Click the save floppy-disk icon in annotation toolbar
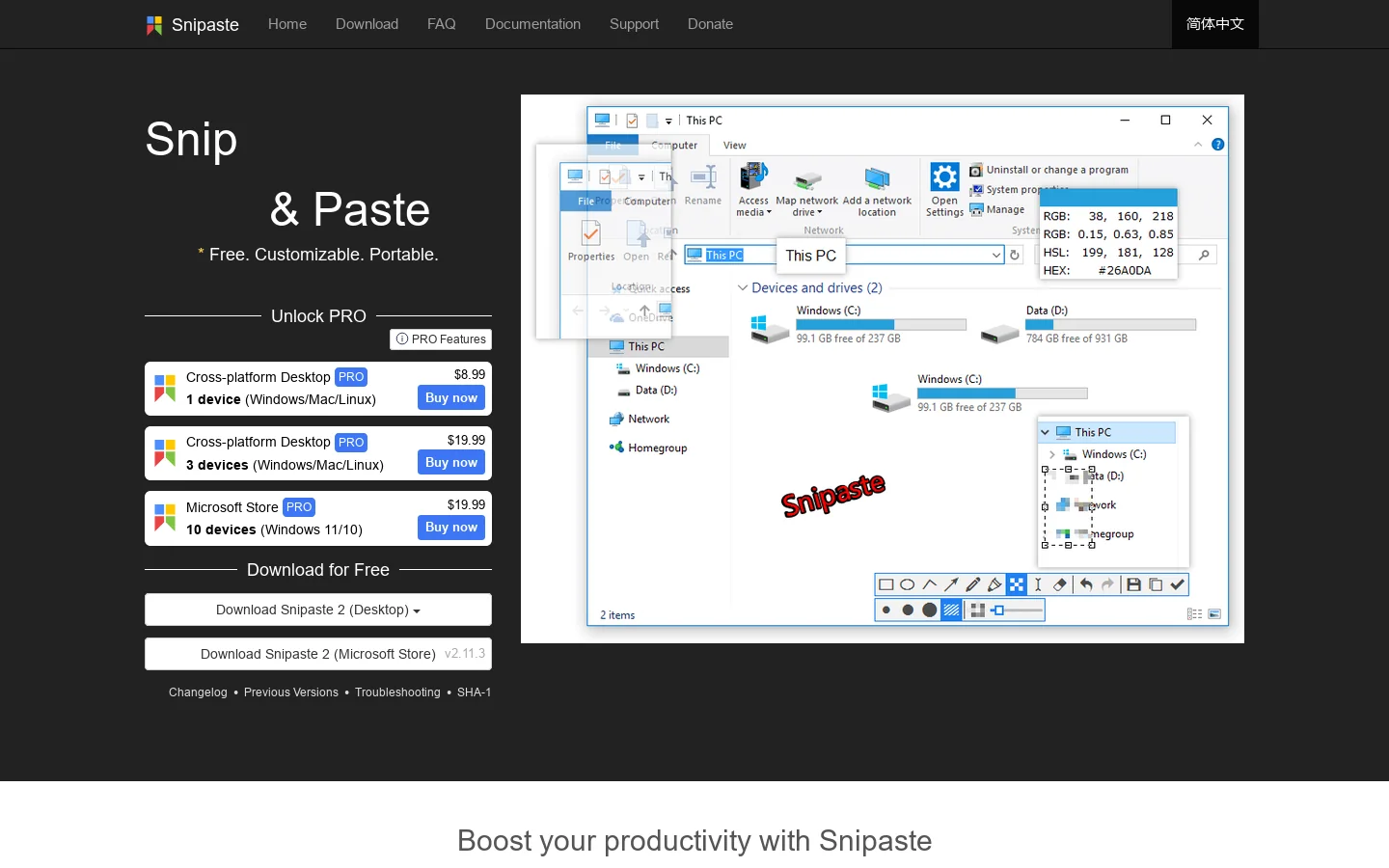Screen dimensions: 1389x868 tap(1134, 584)
